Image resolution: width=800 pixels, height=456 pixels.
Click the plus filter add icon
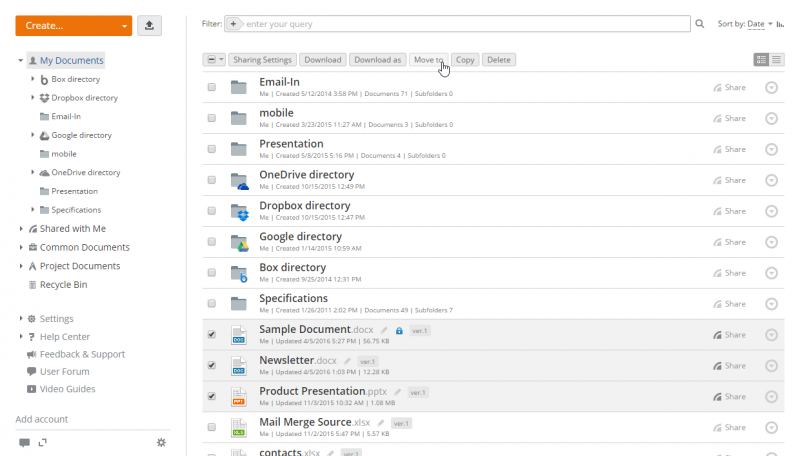point(233,24)
